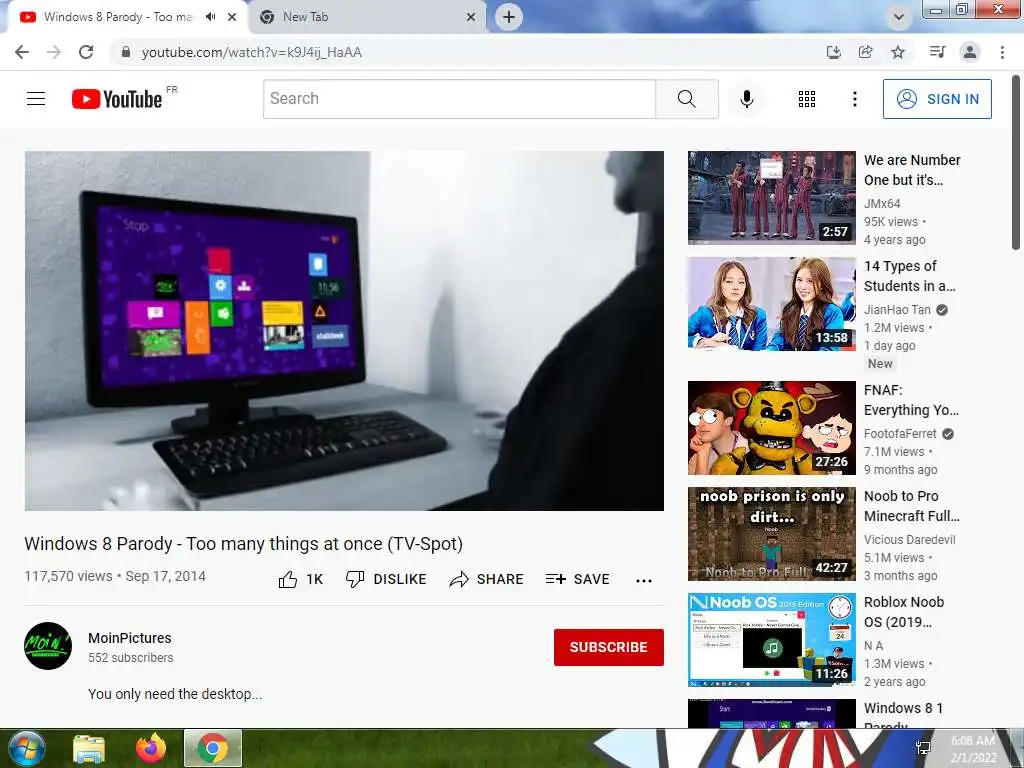This screenshot has height=768, width=1024.
Task: Click the address bar URL
Action: [x=251, y=52]
